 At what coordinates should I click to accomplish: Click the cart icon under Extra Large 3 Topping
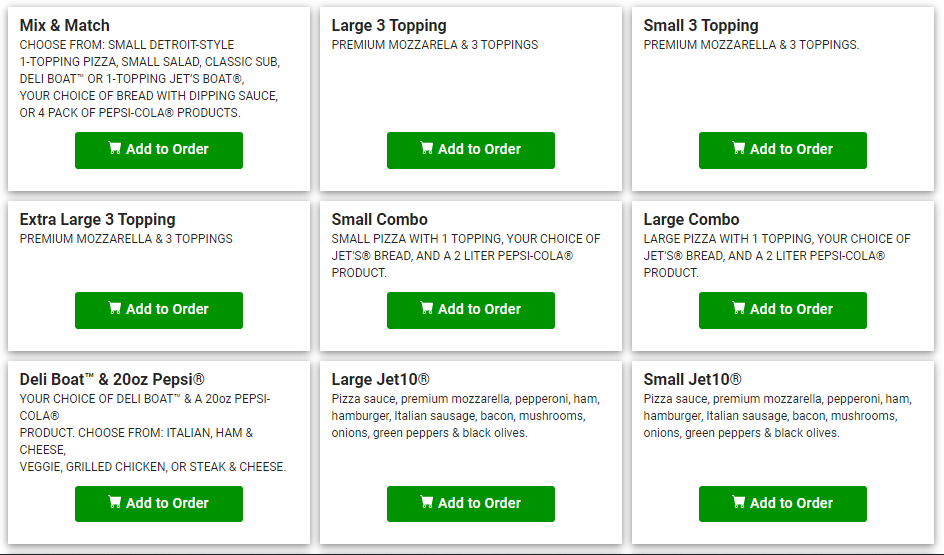coord(115,308)
